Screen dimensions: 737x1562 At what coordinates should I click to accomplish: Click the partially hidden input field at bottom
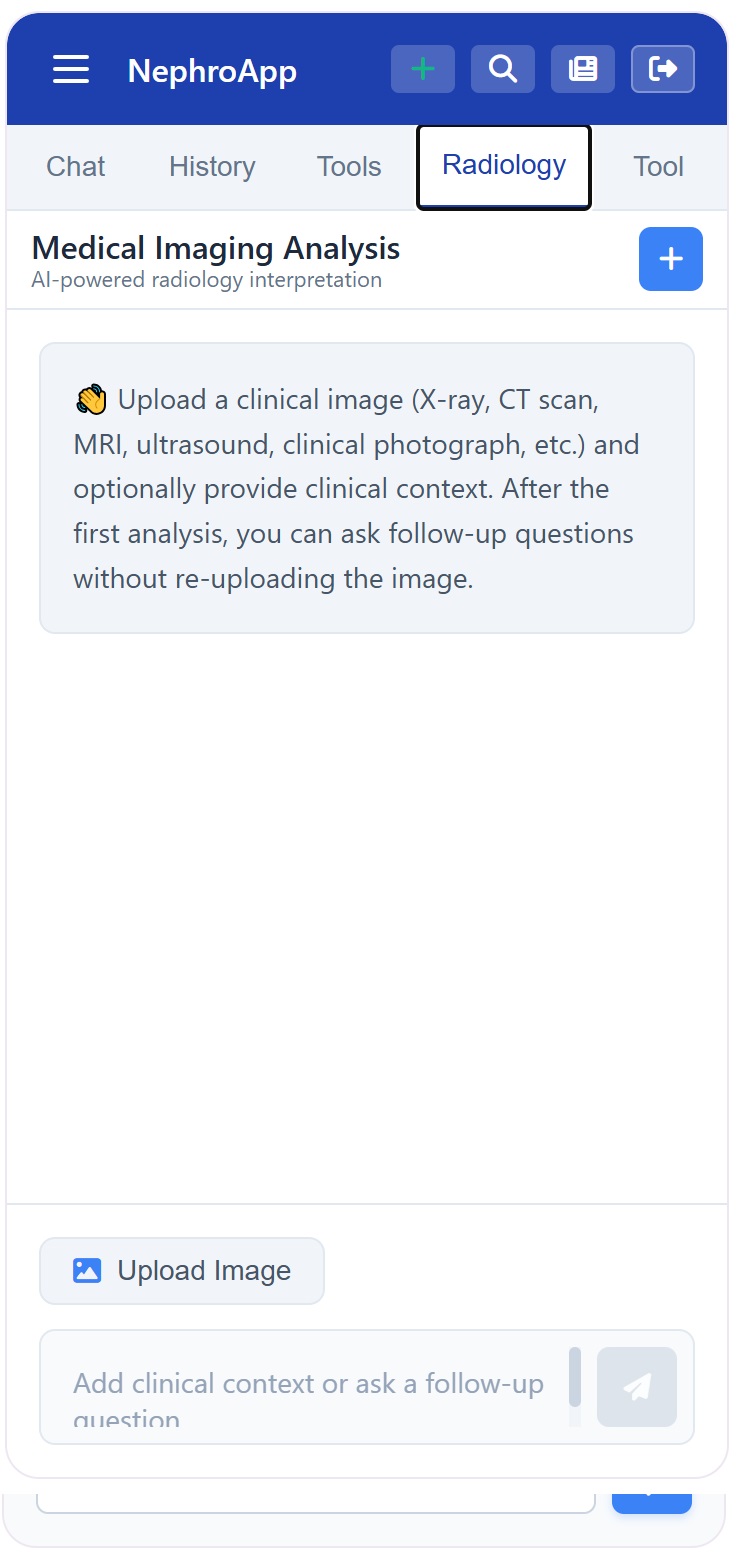click(x=316, y=1503)
